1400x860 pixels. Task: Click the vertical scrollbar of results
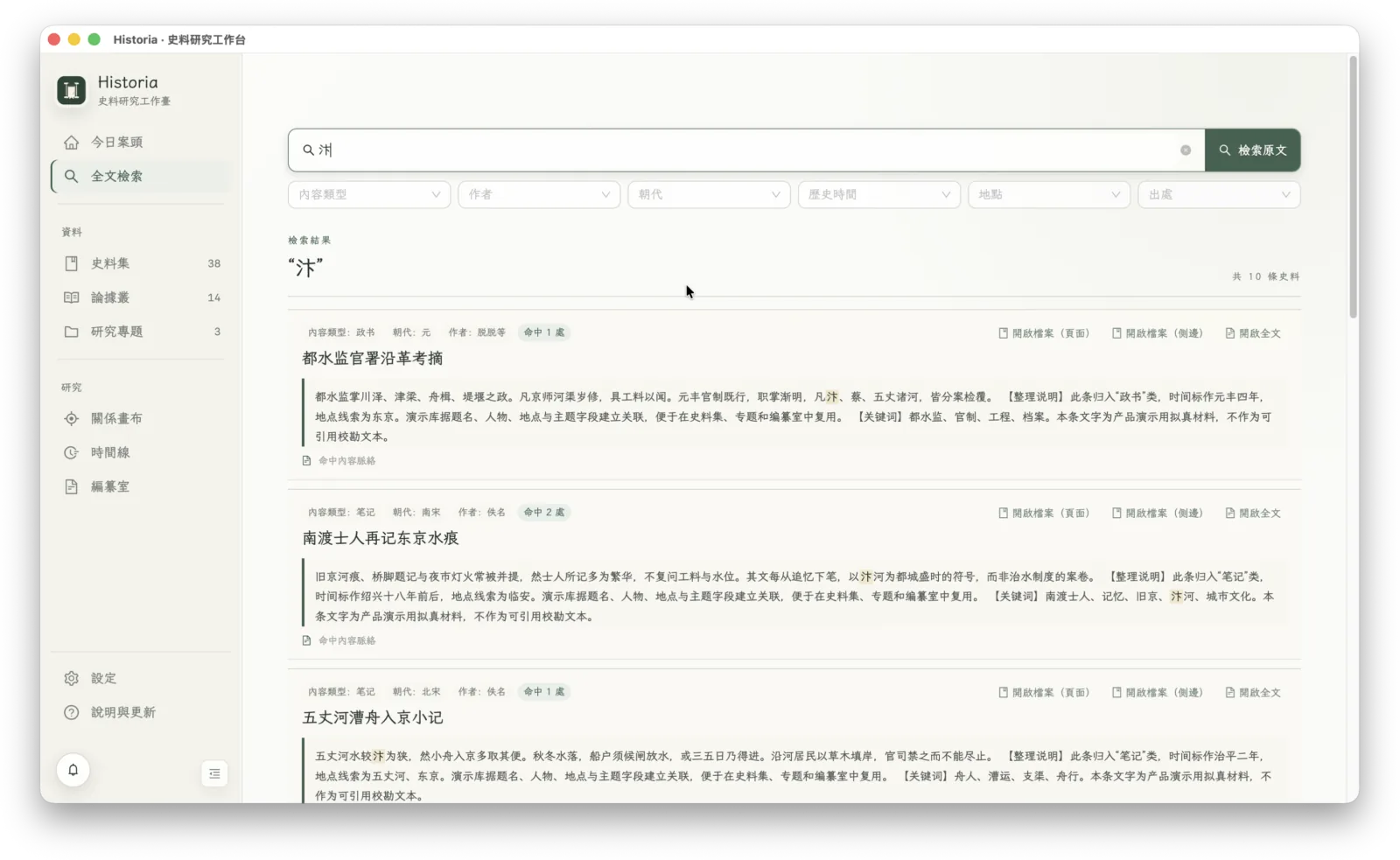pyautogui.click(x=1353, y=188)
